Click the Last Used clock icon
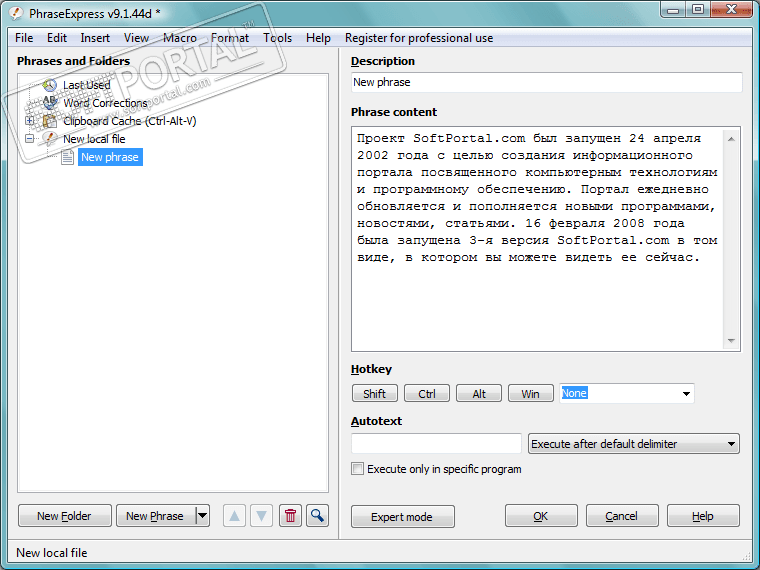Screen dimensions: 760x570 point(49,85)
